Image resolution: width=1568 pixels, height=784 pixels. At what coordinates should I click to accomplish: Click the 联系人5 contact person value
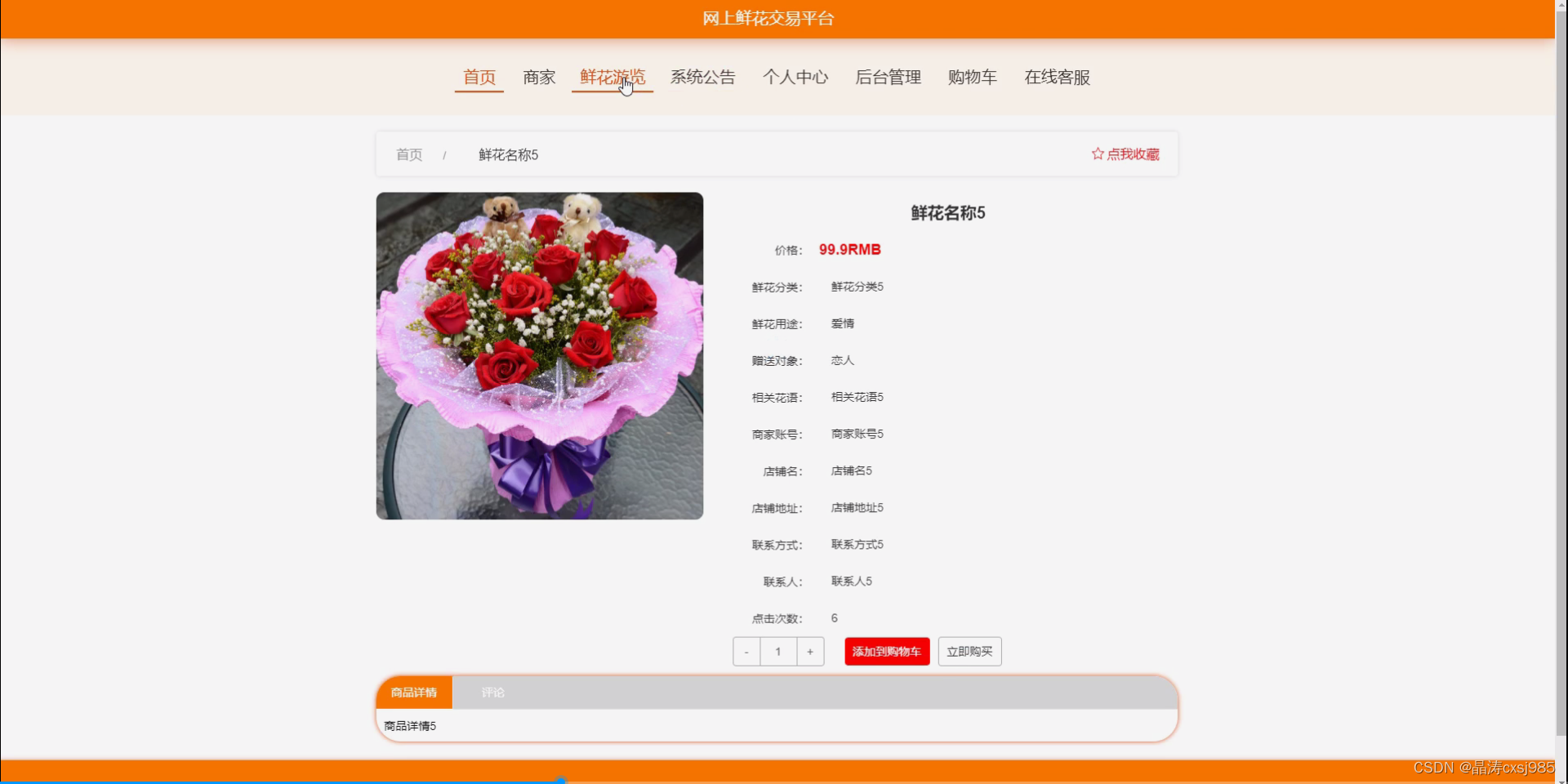tap(852, 581)
